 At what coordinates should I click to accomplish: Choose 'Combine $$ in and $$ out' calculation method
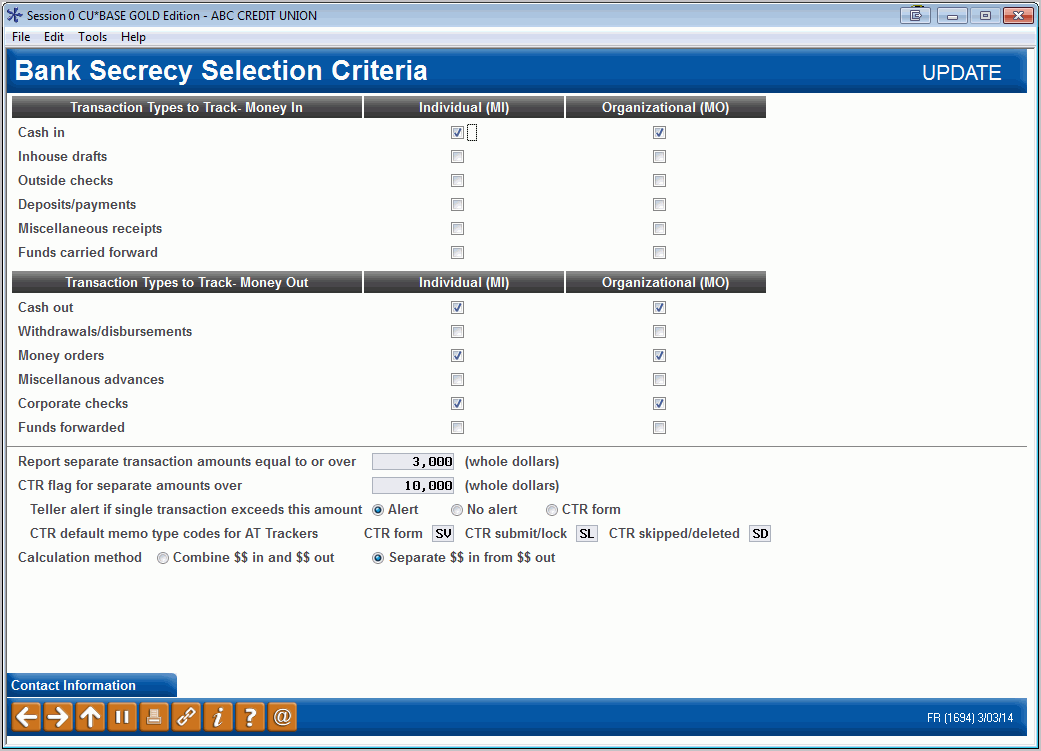pyautogui.click(x=163, y=558)
